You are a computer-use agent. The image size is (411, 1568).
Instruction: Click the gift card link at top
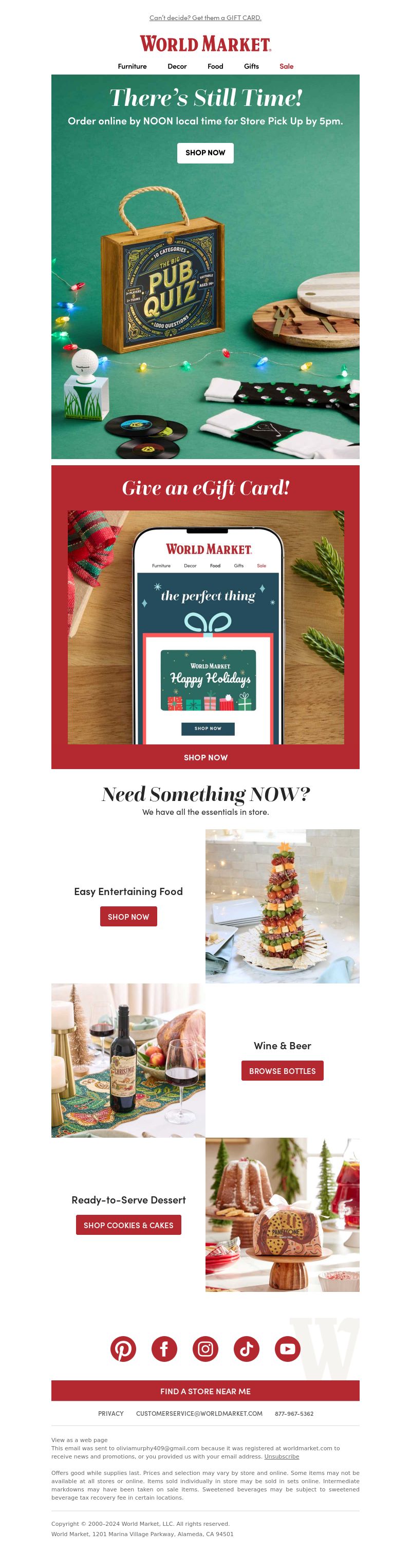[206, 17]
